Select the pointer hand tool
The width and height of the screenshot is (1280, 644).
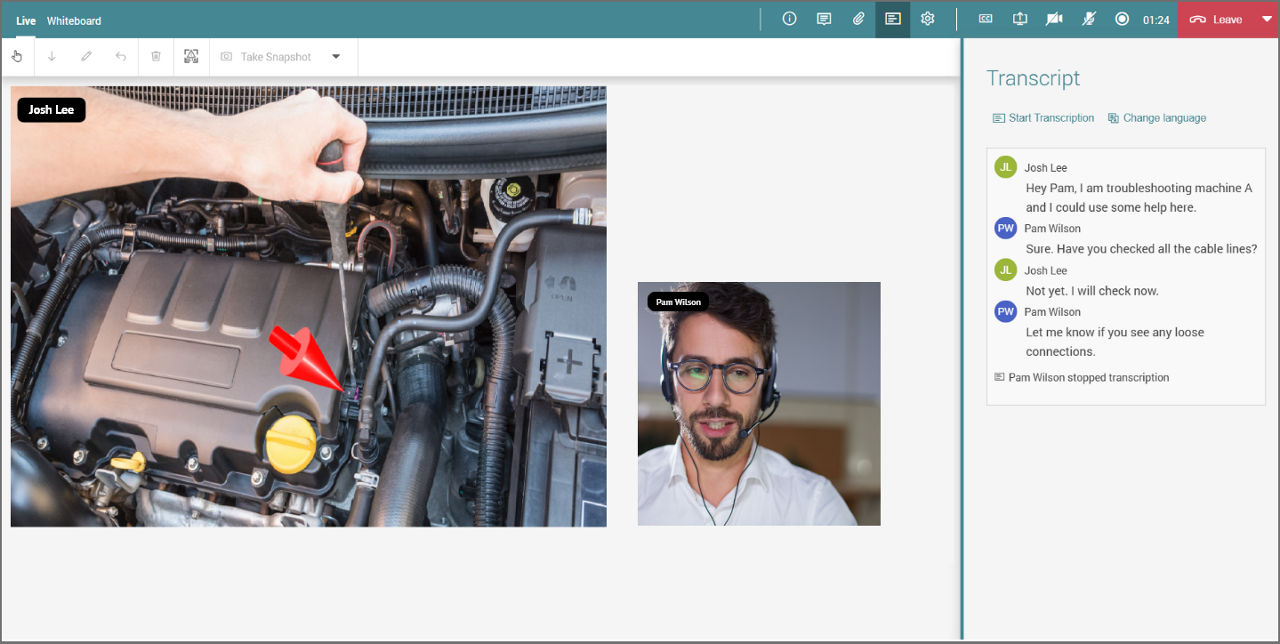click(18, 57)
